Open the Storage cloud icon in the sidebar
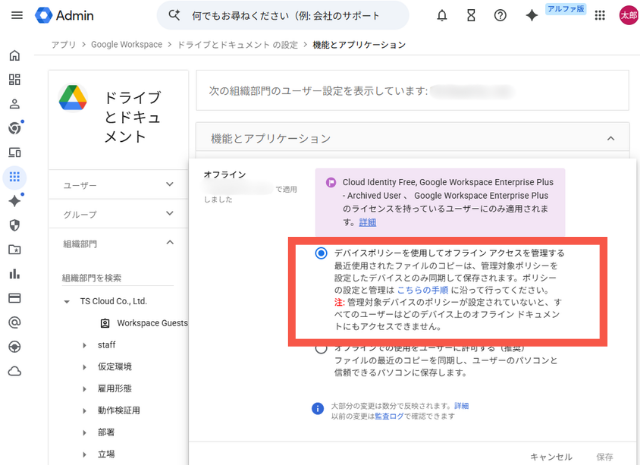The width and height of the screenshot is (640, 465). tap(15, 371)
